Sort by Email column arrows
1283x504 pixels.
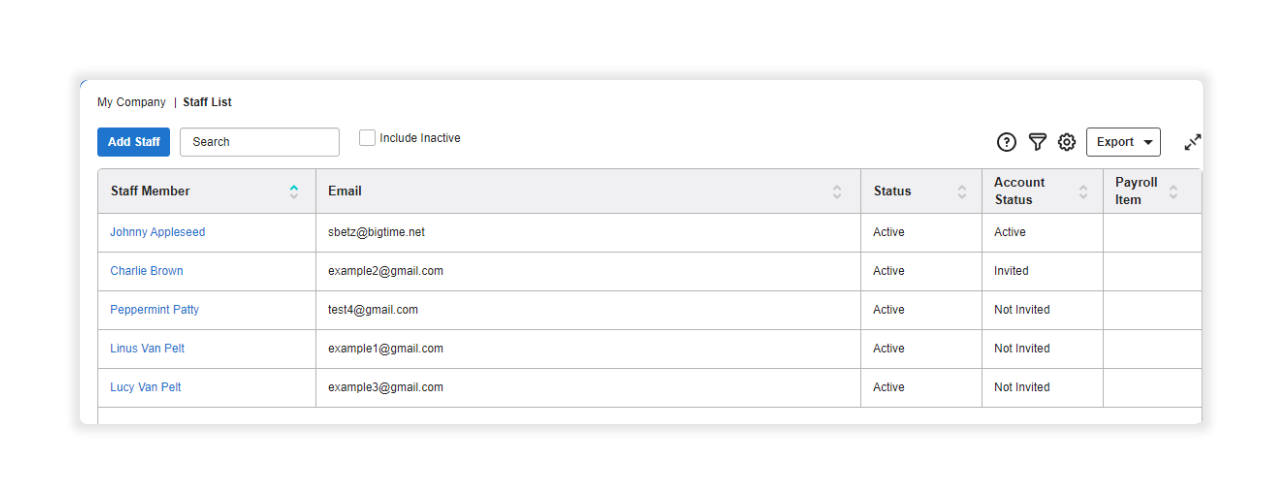point(837,191)
